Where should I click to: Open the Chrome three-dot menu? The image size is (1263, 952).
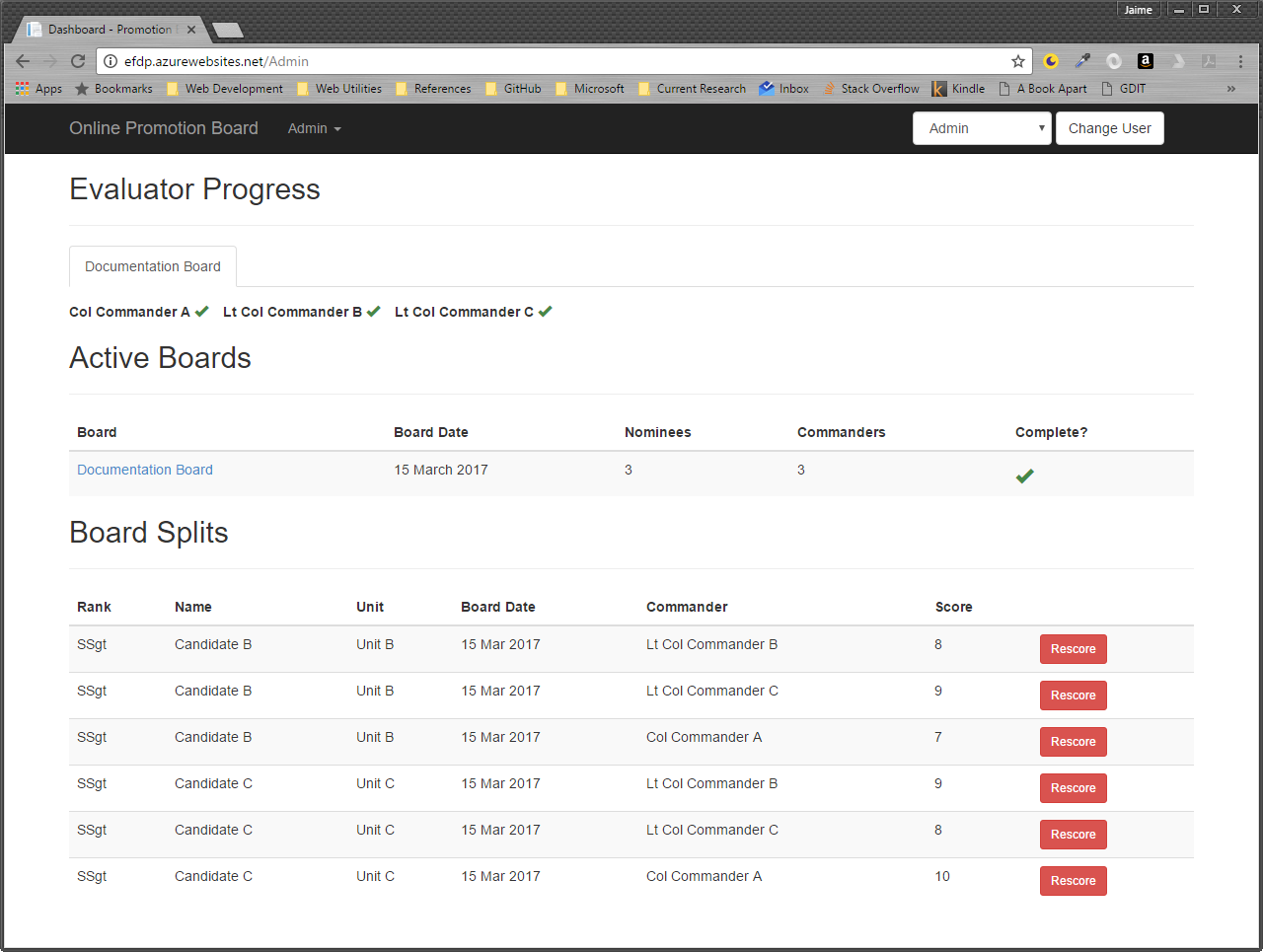[1240, 61]
